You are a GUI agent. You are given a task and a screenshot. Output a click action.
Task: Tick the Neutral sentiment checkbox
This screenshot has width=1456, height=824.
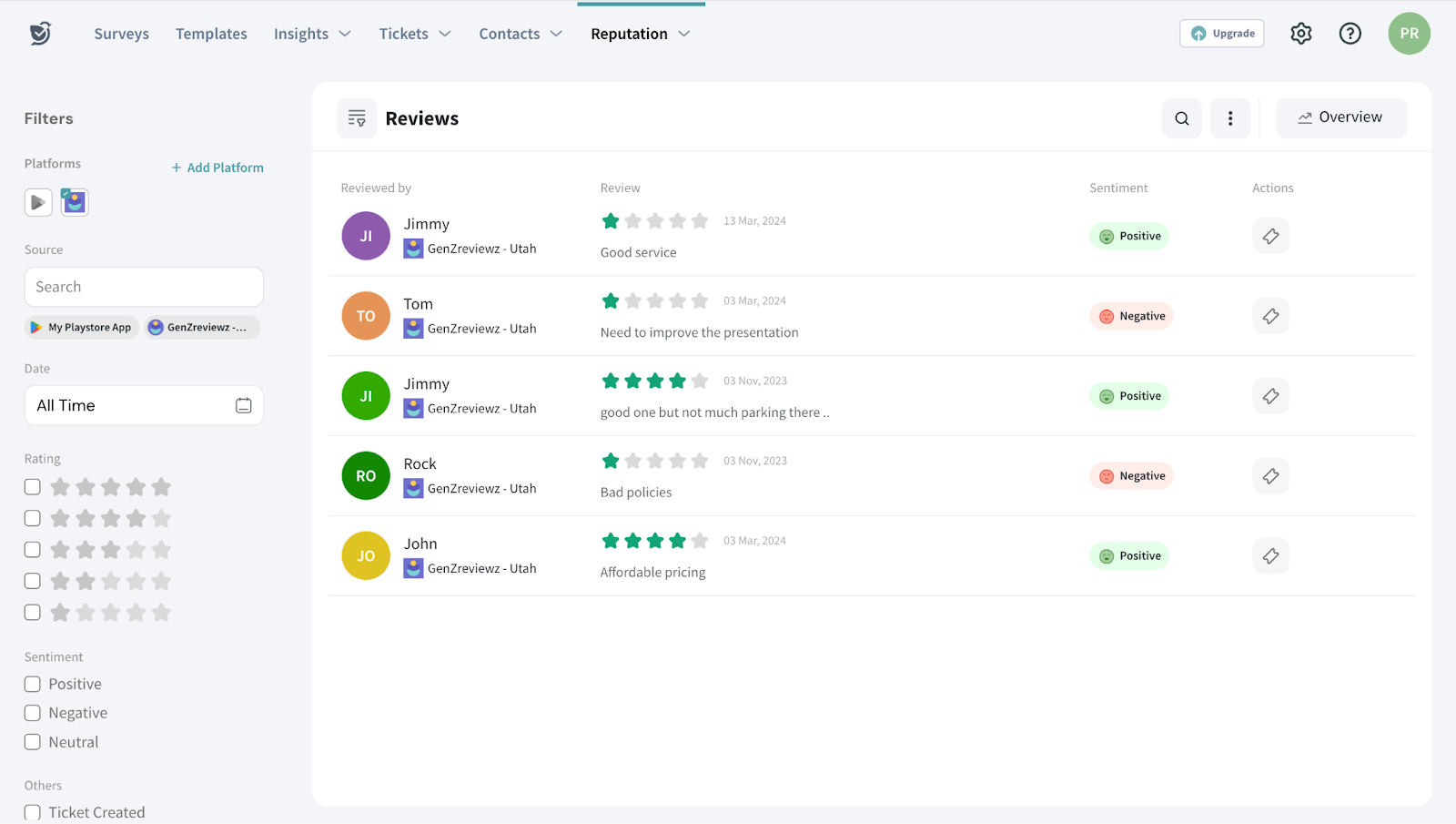point(33,742)
